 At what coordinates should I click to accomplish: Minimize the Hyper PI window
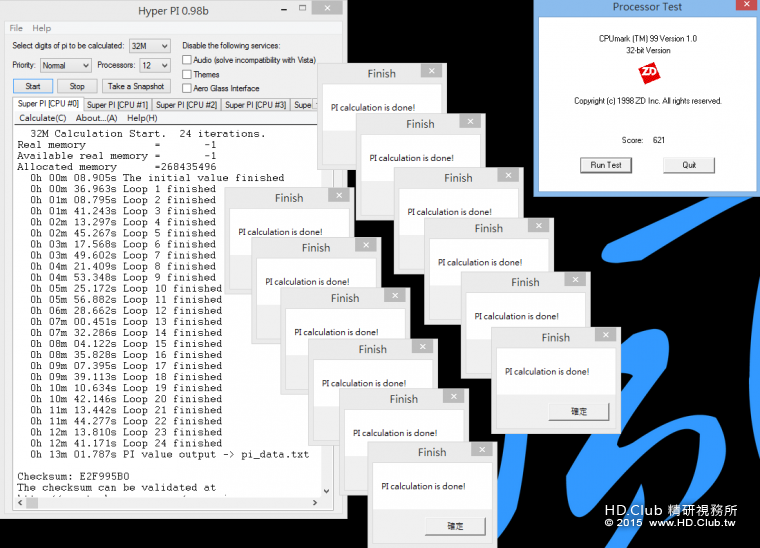[x=284, y=9]
